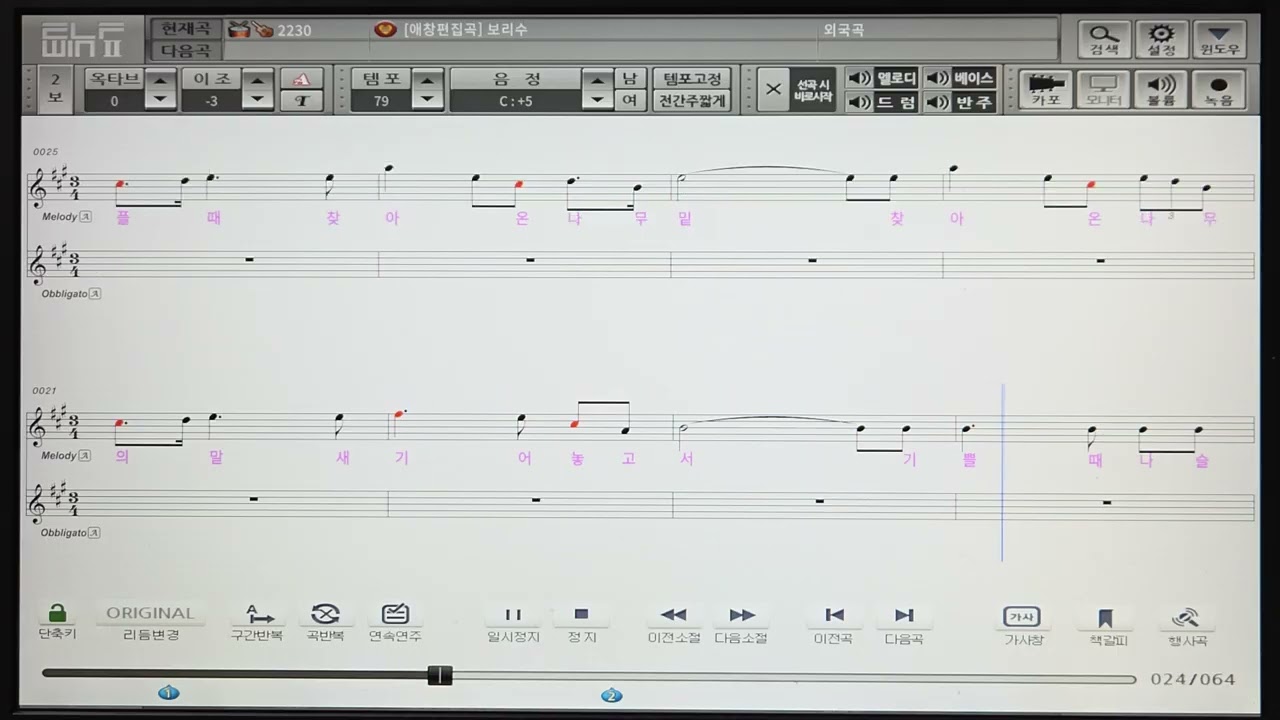Click the Melody expander in measure 0021 row
This screenshot has height=720, width=1280.
point(86,455)
